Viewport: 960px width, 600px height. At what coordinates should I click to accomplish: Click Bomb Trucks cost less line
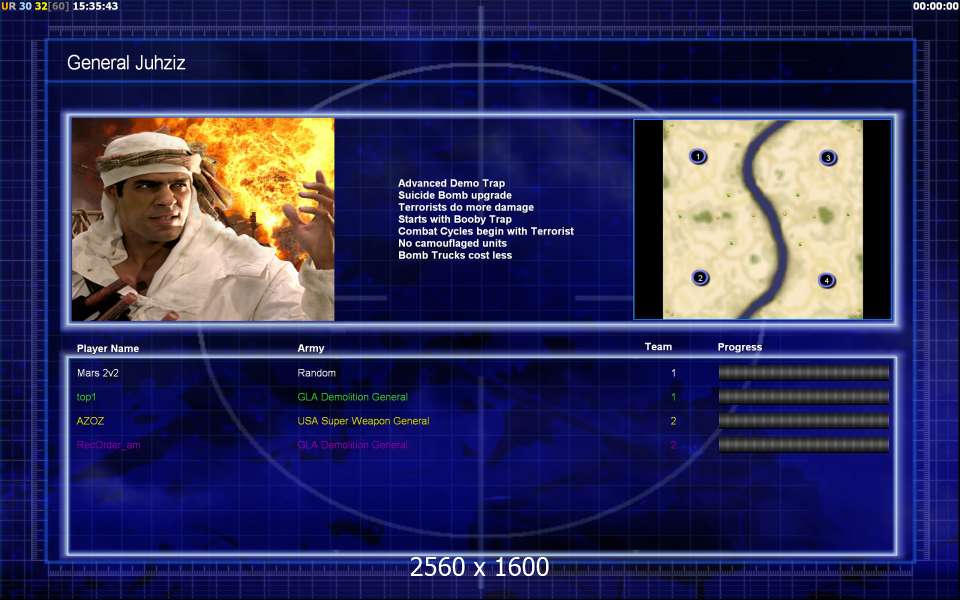click(455, 255)
